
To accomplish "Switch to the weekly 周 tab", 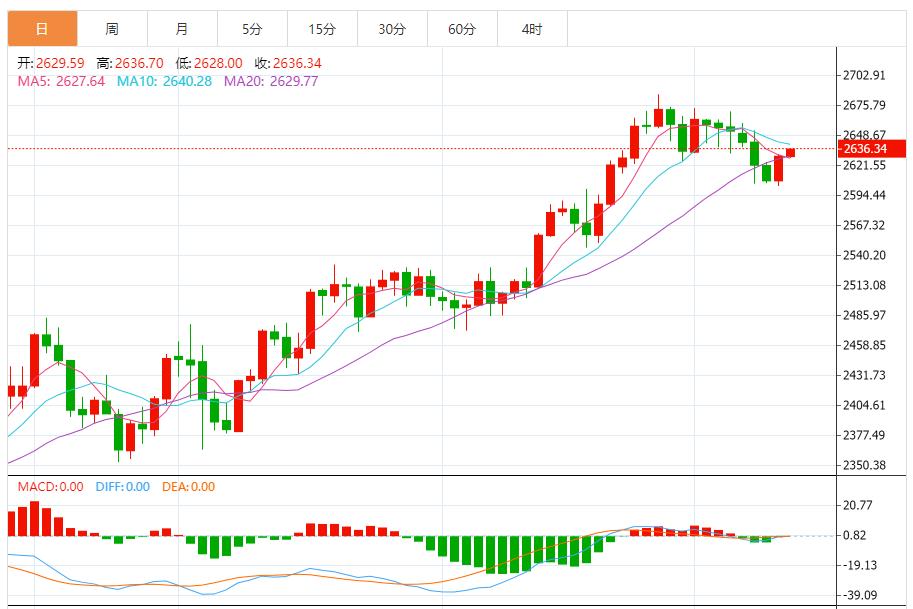I will [112, 29].
